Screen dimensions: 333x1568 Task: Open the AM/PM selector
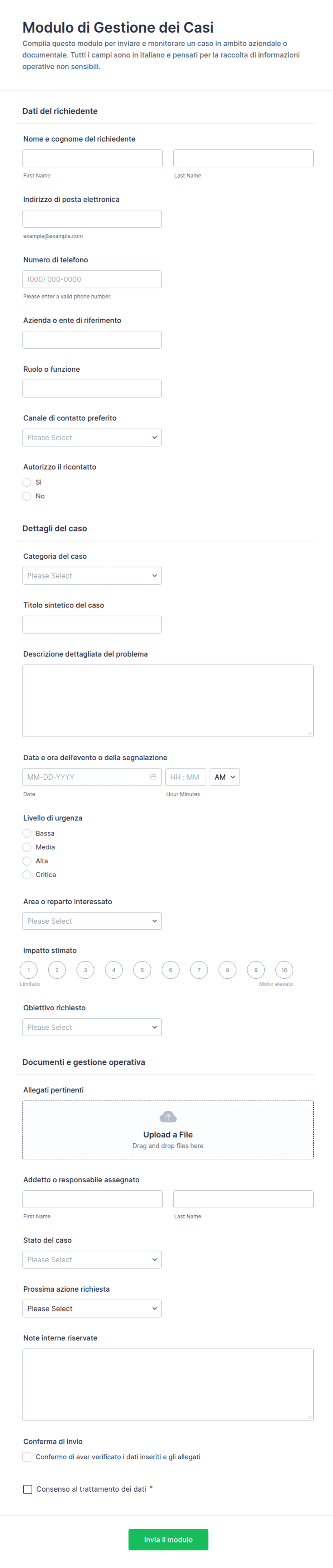click(x=224, y=777)
